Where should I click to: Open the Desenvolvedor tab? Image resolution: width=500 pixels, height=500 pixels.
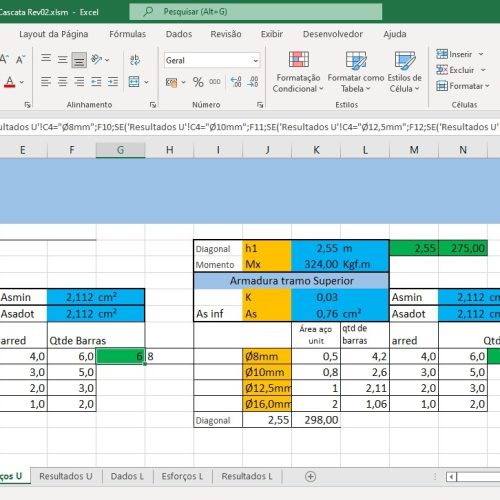coord(333,34)
